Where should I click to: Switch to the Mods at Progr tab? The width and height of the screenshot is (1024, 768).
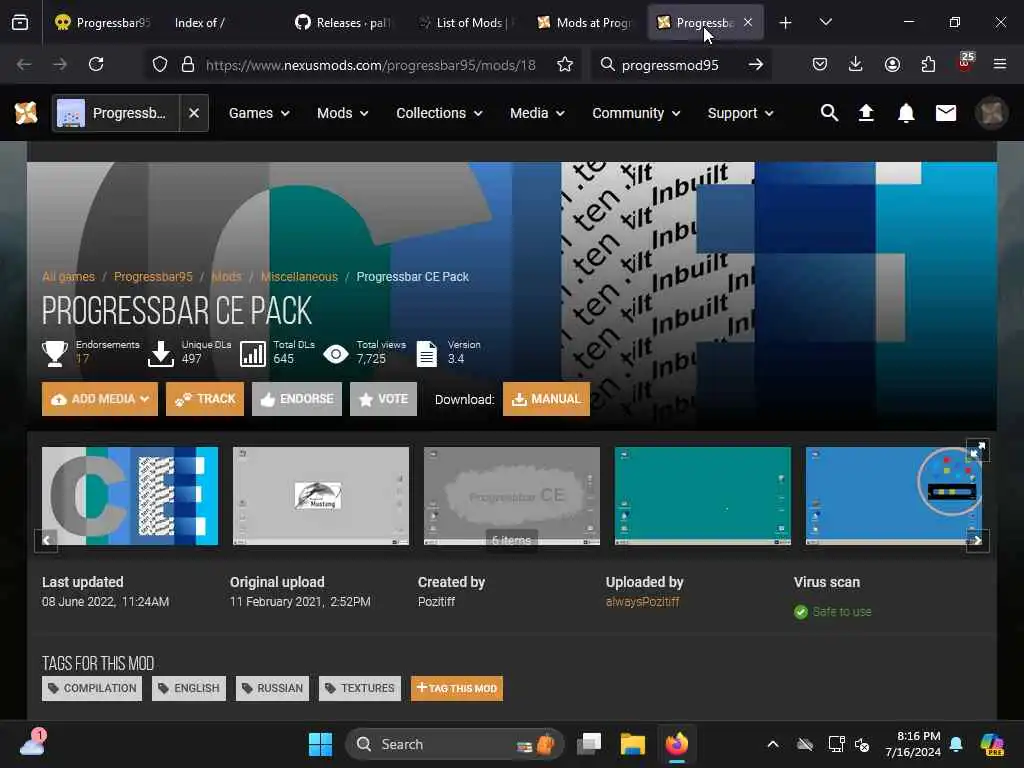(585, 23)
